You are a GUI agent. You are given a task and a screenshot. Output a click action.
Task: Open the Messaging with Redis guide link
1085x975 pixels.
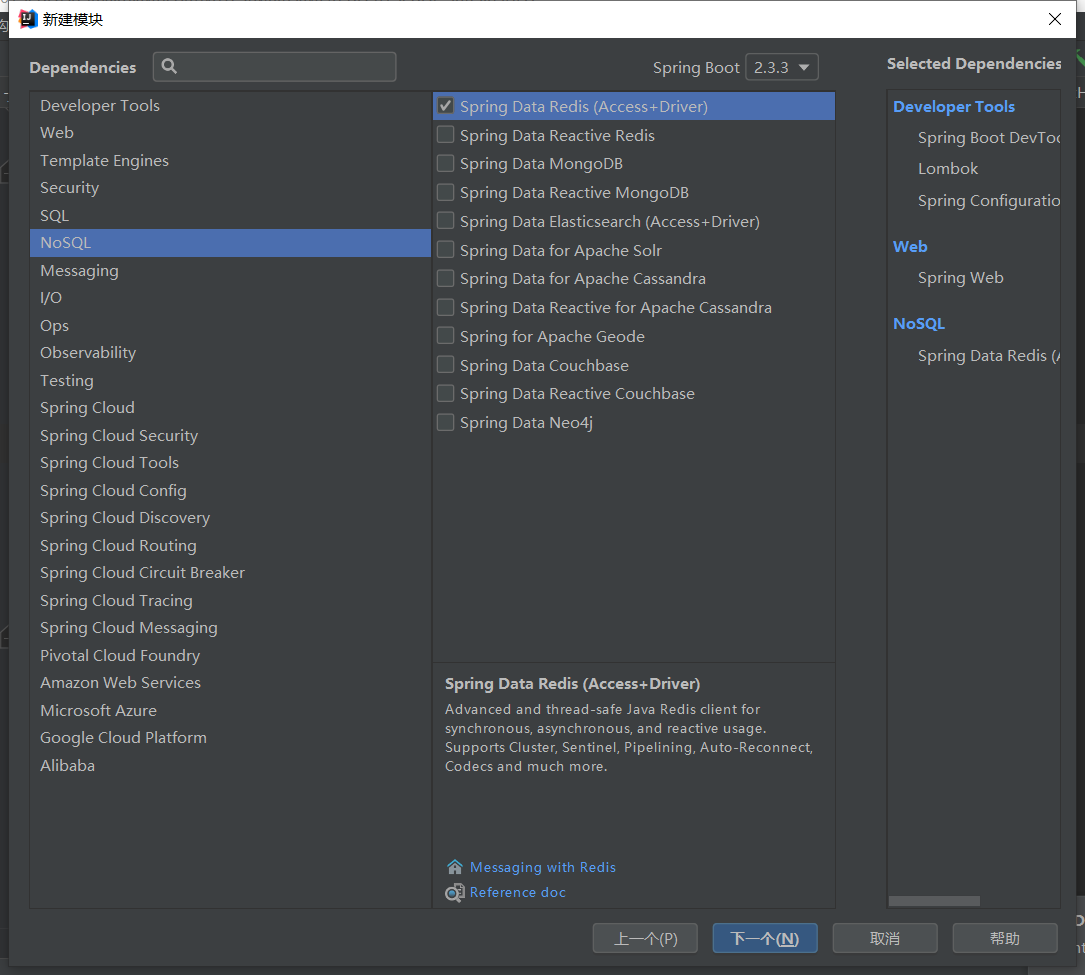tap(543, 867)
